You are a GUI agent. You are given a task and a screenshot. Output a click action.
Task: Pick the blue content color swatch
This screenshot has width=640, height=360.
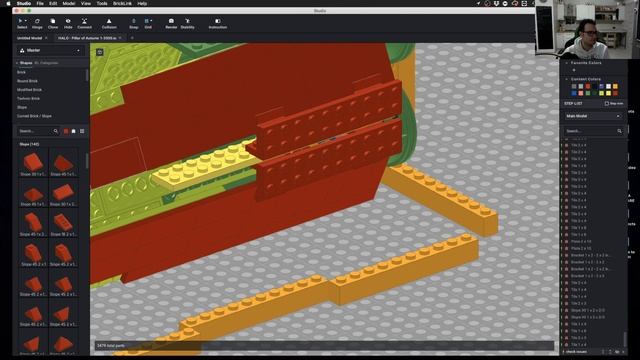point(574,93)
